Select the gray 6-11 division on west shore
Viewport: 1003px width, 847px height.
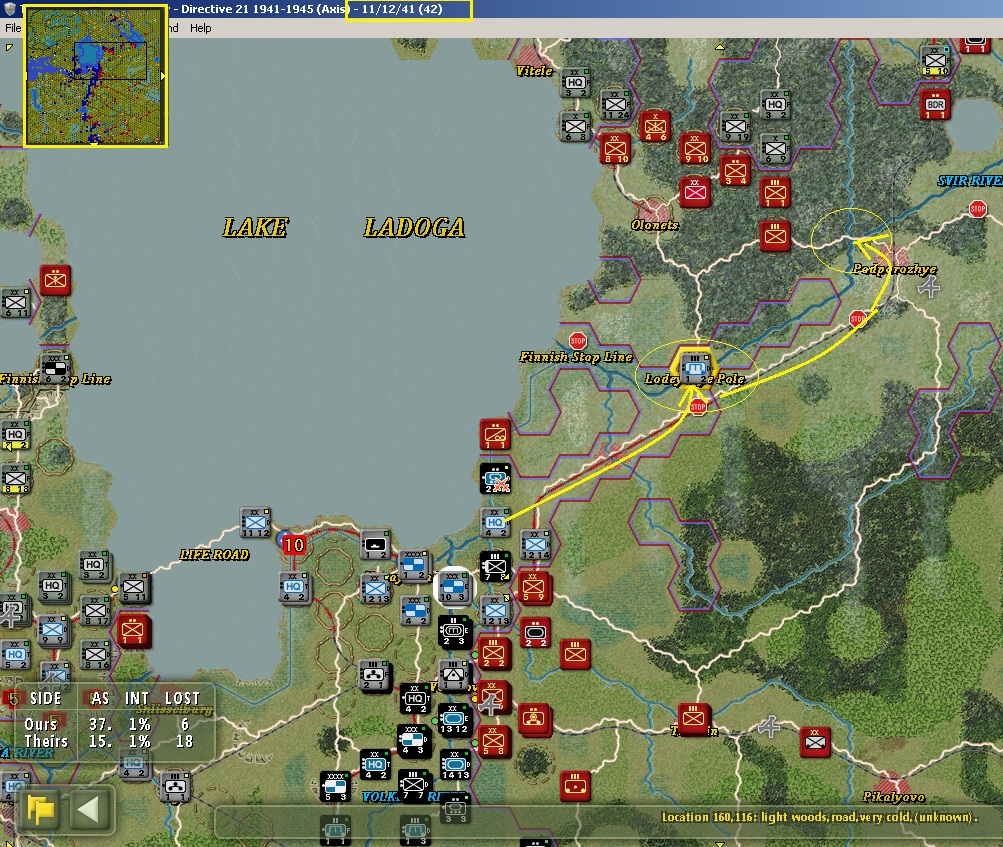15,303
